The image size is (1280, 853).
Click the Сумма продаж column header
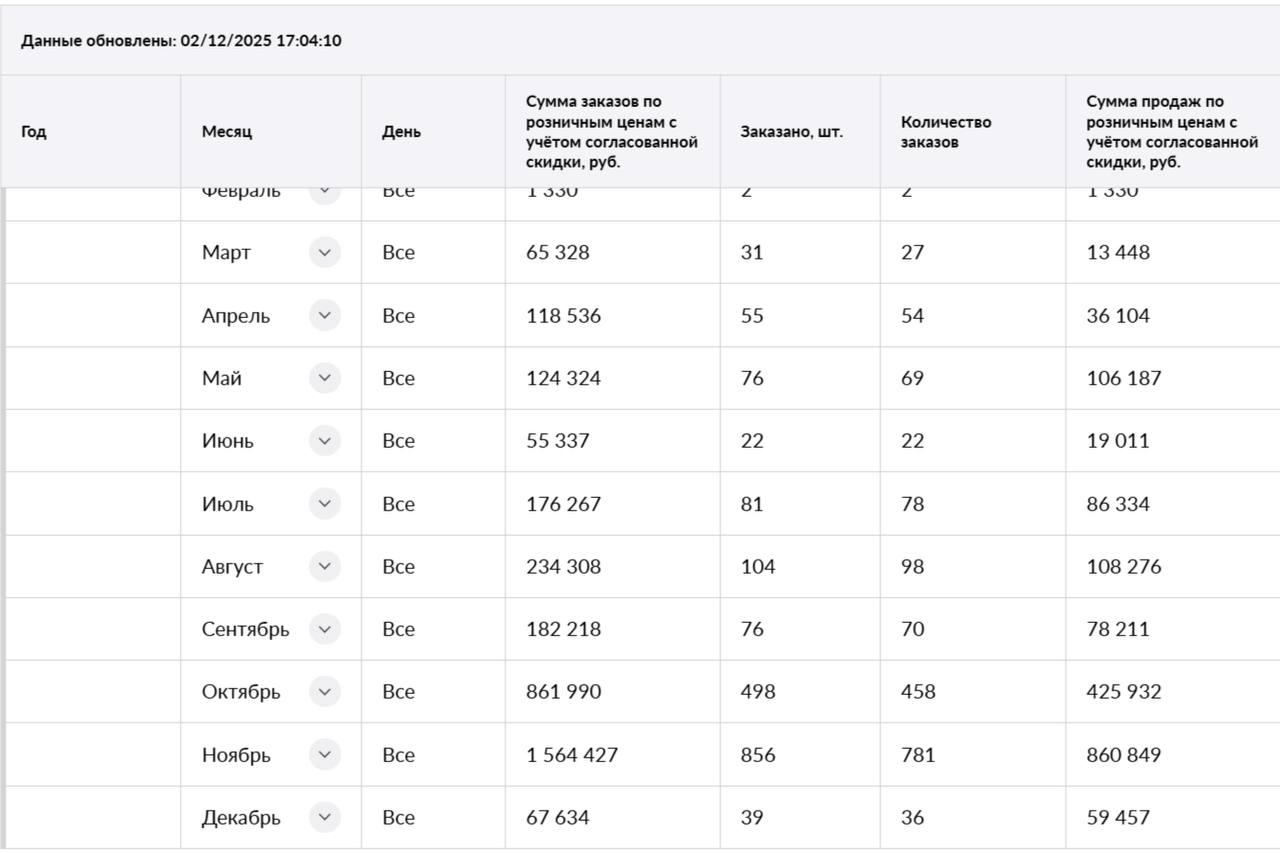(x=1171, y=132)
